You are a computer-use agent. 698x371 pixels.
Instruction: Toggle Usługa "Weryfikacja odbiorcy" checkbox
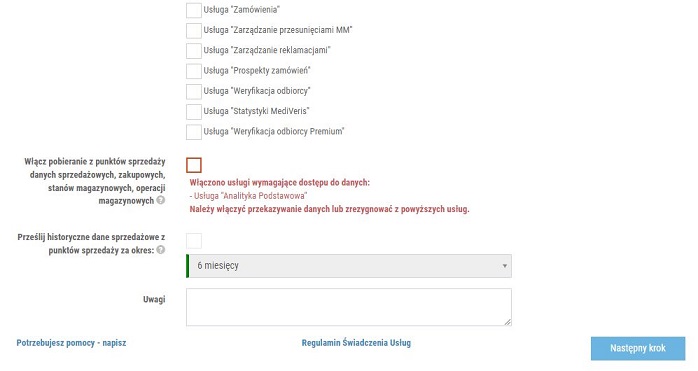pos(194,91)
